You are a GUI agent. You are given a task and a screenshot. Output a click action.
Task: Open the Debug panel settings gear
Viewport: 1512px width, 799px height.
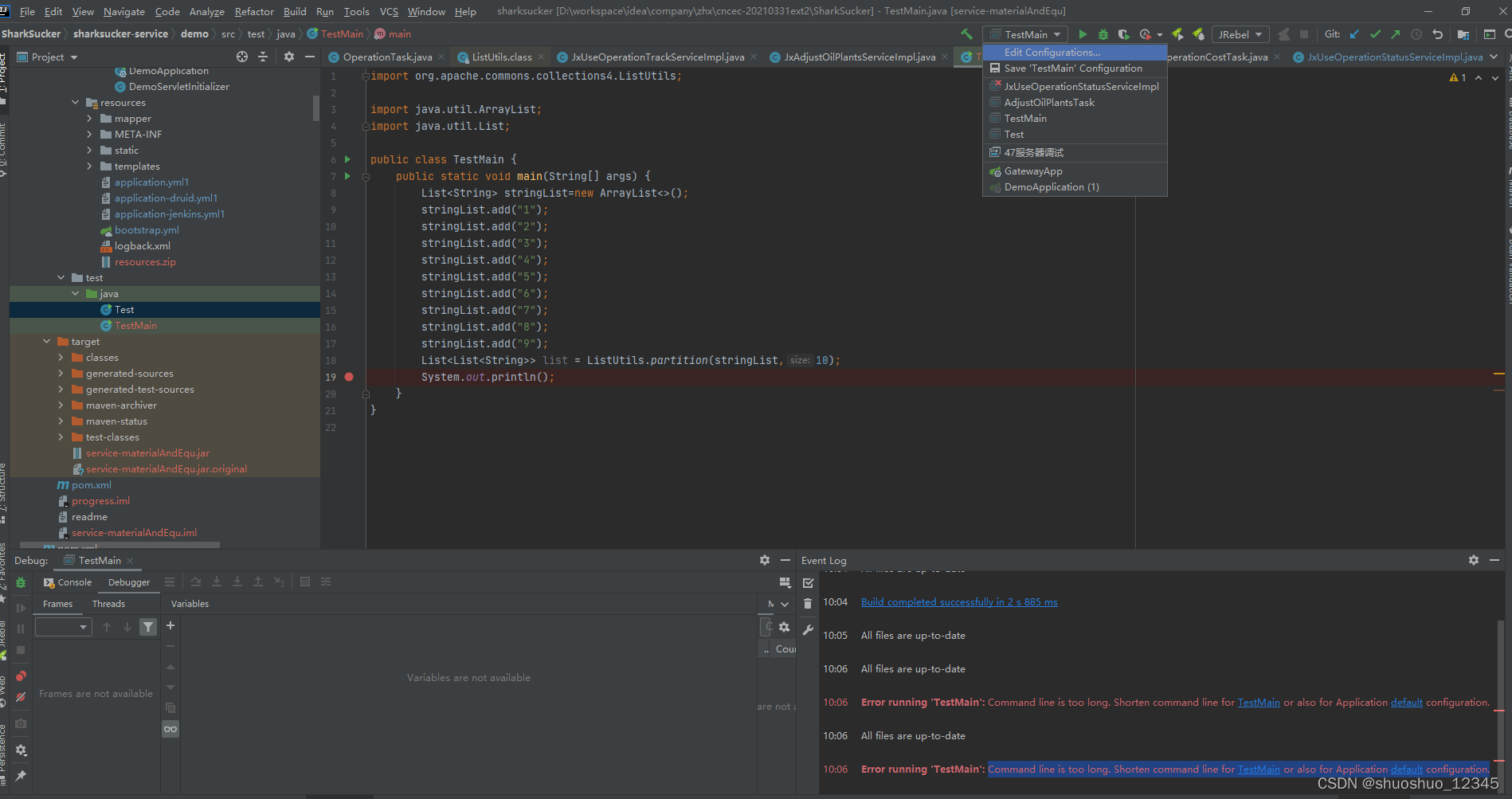[764, 560]
